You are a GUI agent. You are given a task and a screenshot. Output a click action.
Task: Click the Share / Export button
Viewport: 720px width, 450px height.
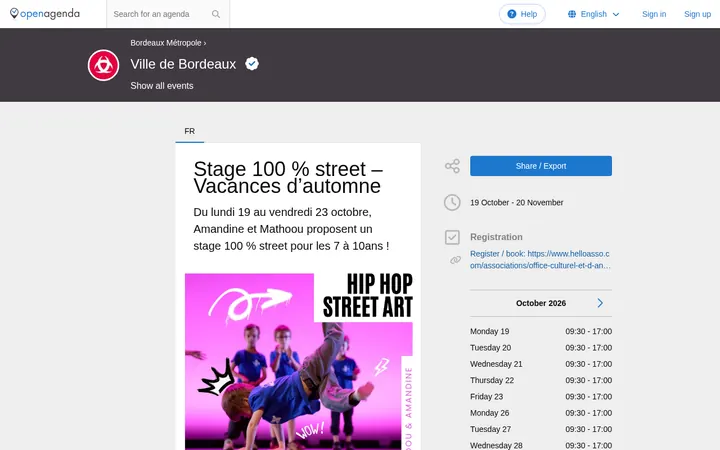coord(540,166)
